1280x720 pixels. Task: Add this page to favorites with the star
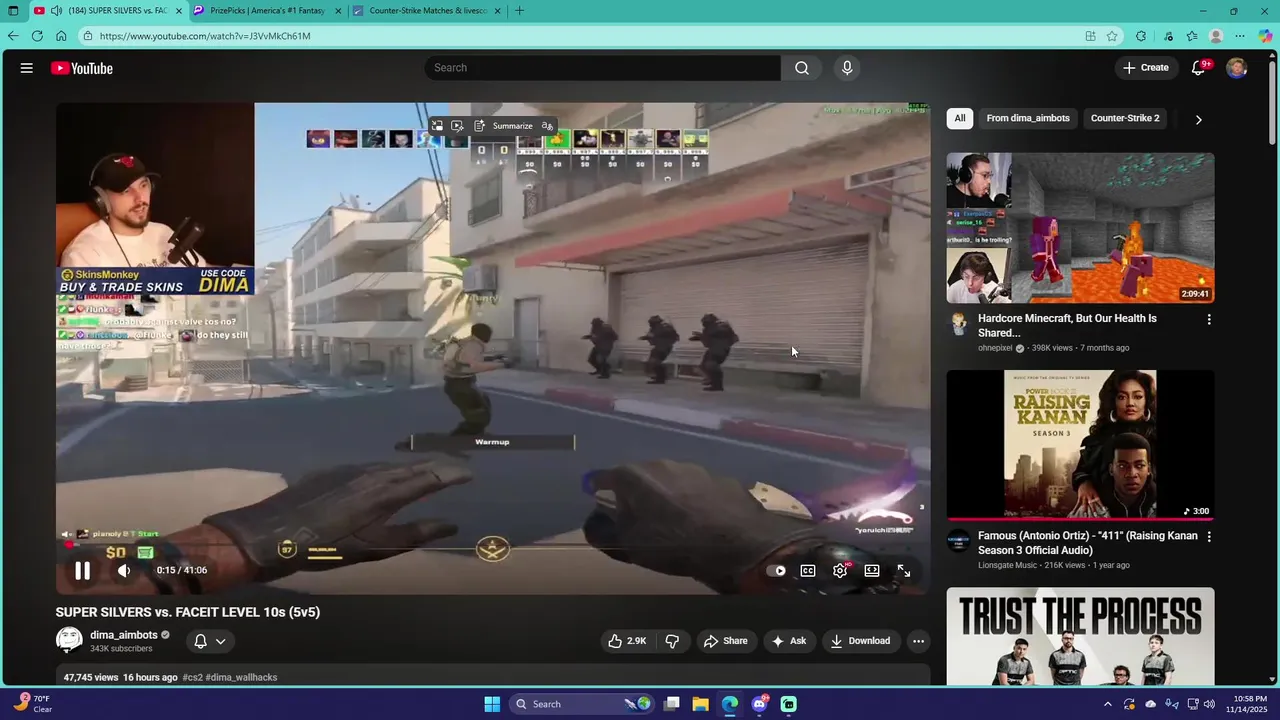[x=1112, y=36]
